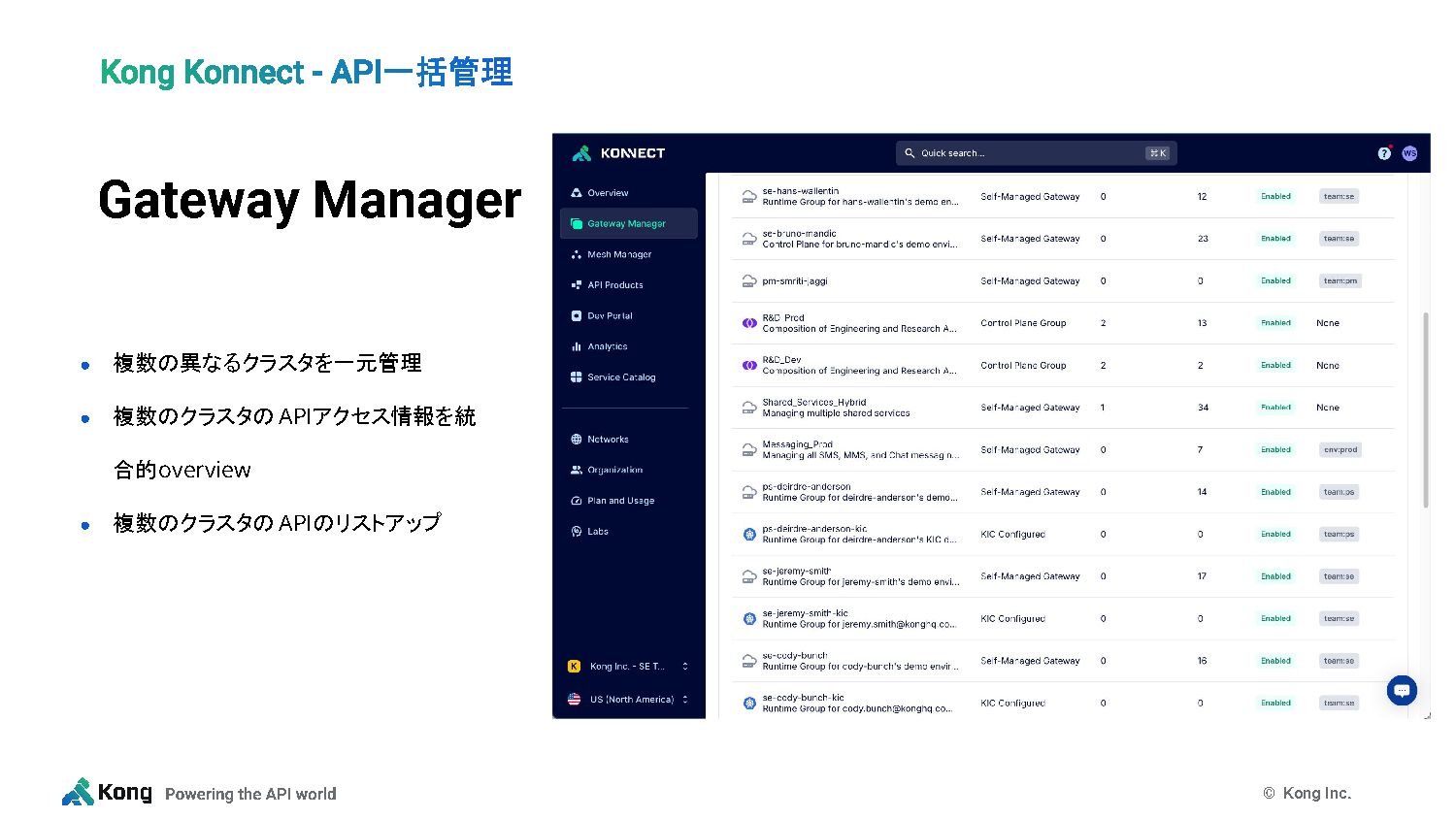Select Gateway Manager in sidebar

(x=629, y=223)
